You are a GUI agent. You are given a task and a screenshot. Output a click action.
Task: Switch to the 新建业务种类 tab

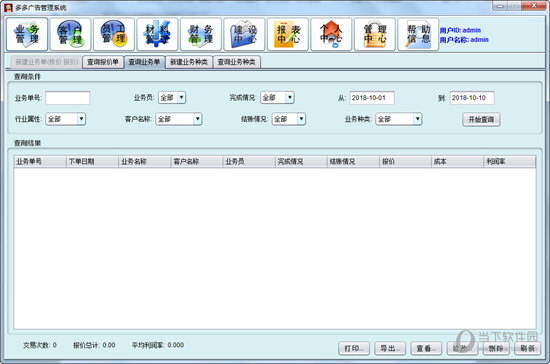tap(189, 62)
